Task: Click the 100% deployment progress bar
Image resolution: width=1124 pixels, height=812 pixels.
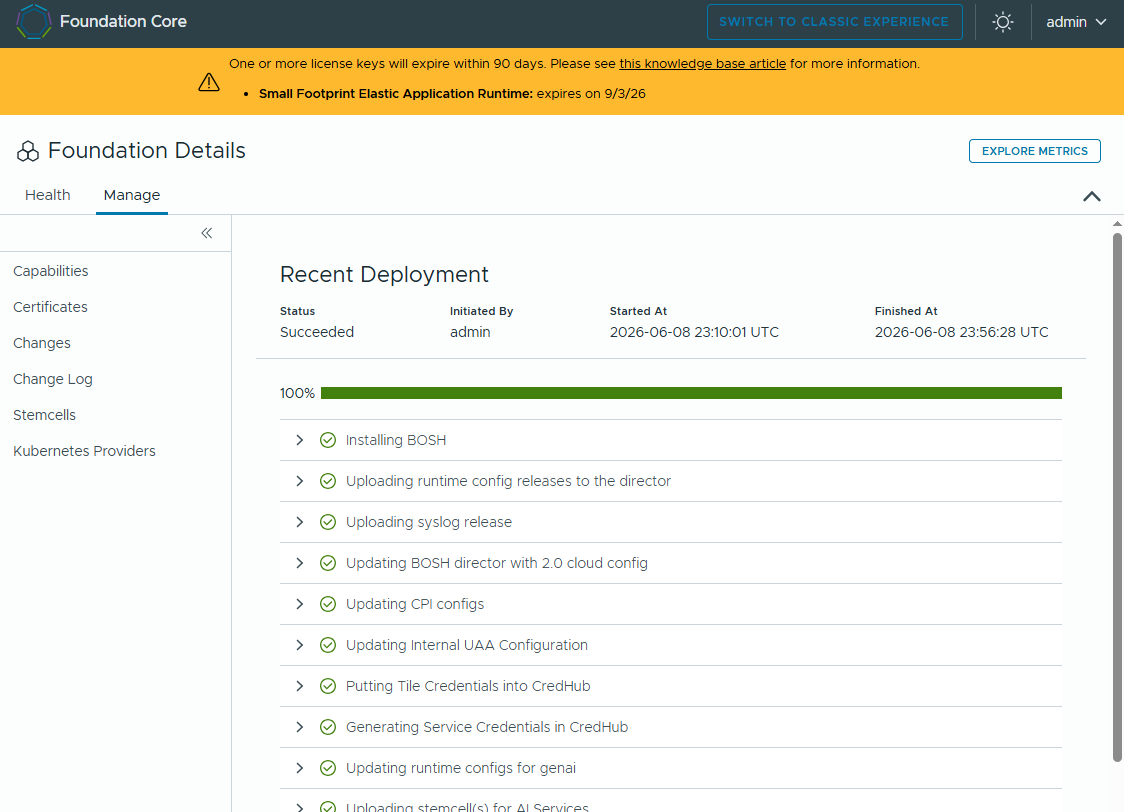Action: [x=691, y=393]
